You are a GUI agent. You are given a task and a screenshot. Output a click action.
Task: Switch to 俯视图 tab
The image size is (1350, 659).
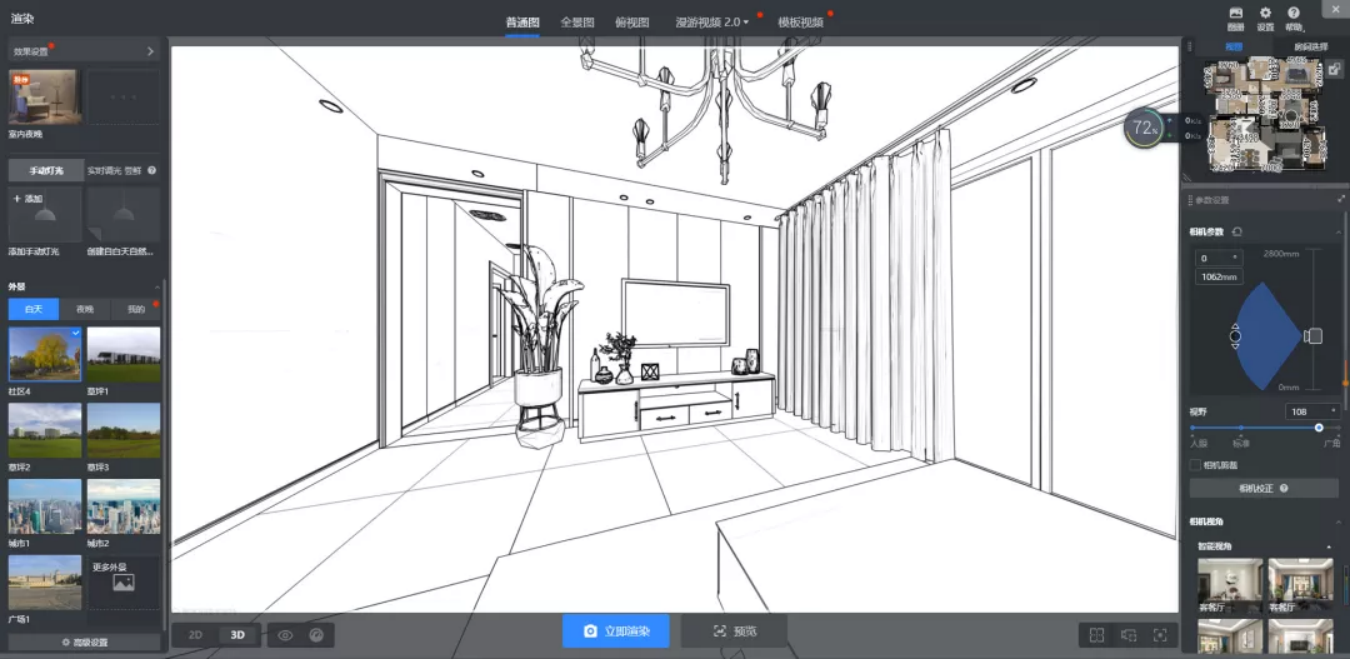(x=632, y=22)
